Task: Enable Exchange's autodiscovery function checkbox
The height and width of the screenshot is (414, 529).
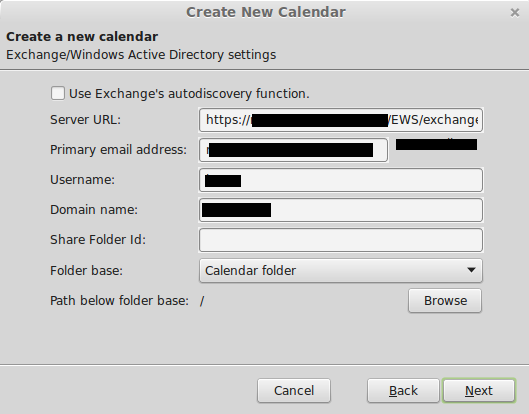Action: 58,93
